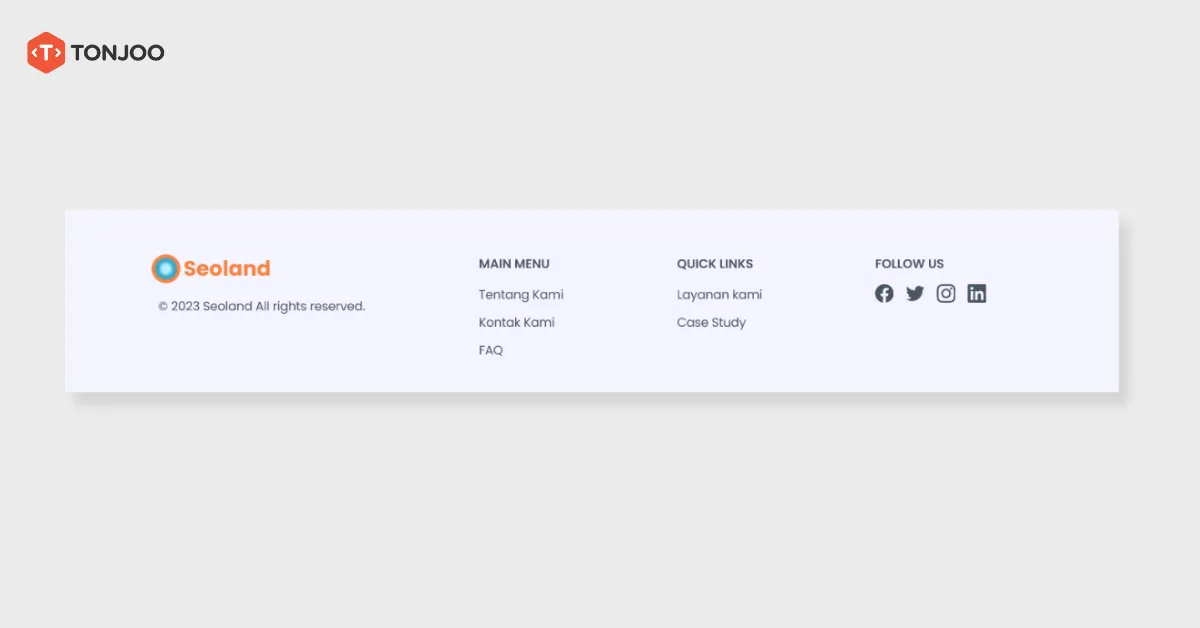Select the Layanan kami link
Viewport: 1200px width, 628px height.
[x=719, y=294]
